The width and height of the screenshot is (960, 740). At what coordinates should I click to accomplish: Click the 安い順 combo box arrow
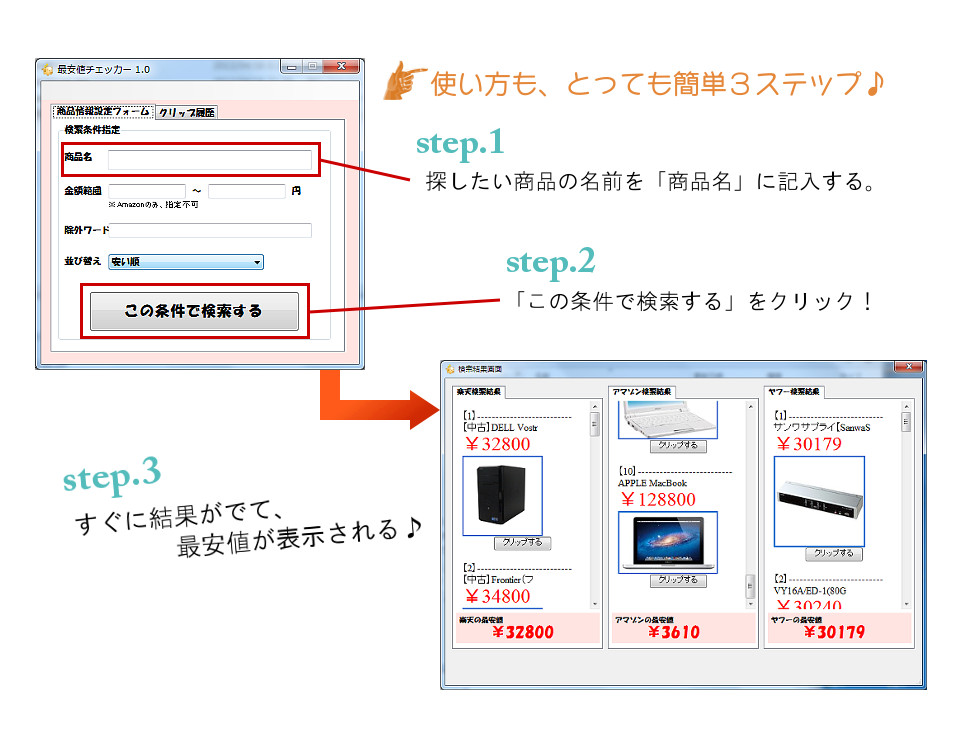coord(257,261)
